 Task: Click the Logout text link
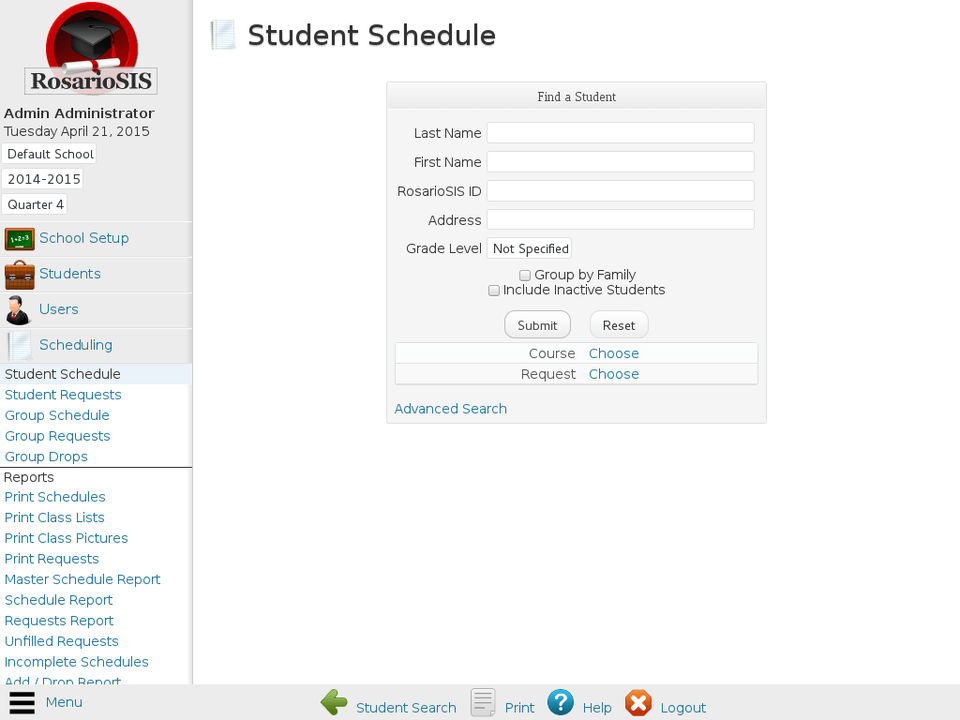tap(683, 708)
